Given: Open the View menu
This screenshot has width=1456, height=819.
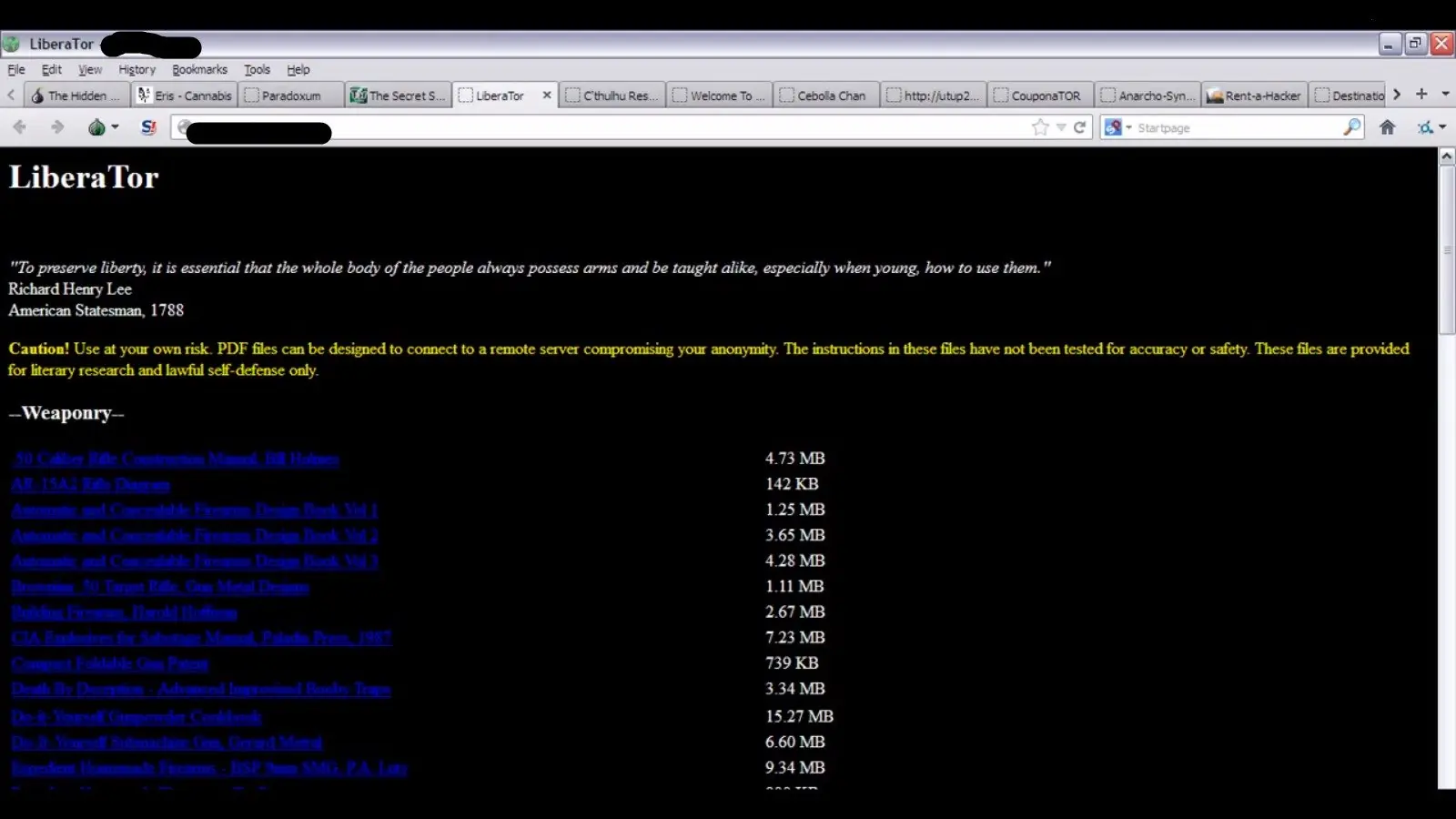Looking at the screenshot, I should [90, 69].
